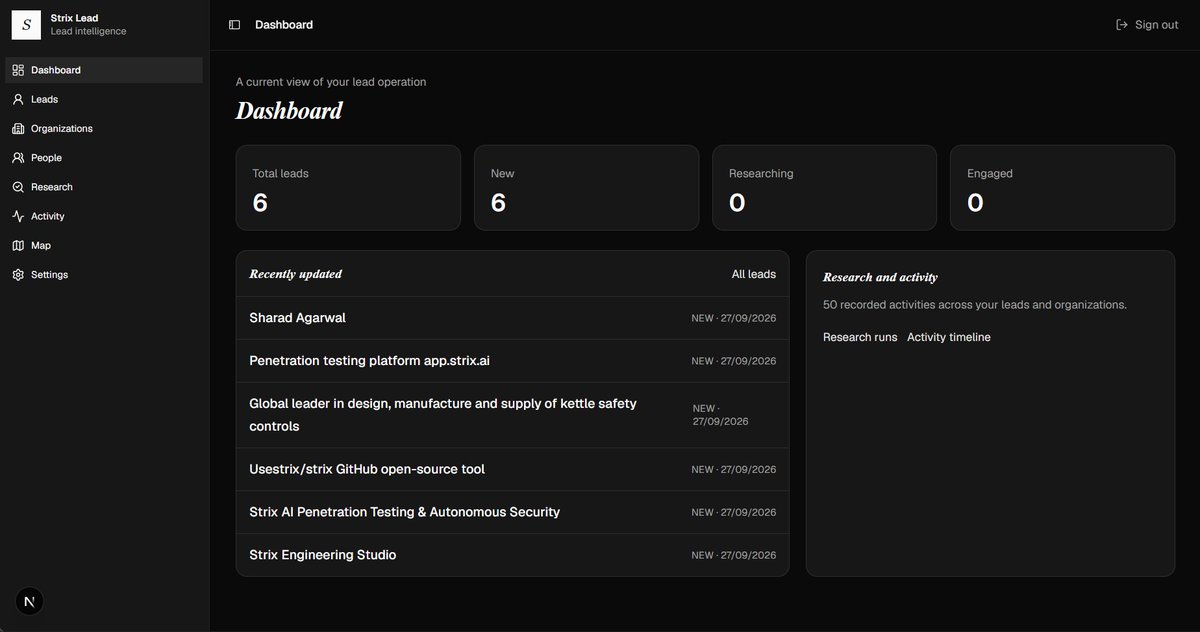The height and width of the screenshot is (632, 1200).
Task: Open the Usestrix/strix GitHub open-source tool lead
Action: pos(512,469)
